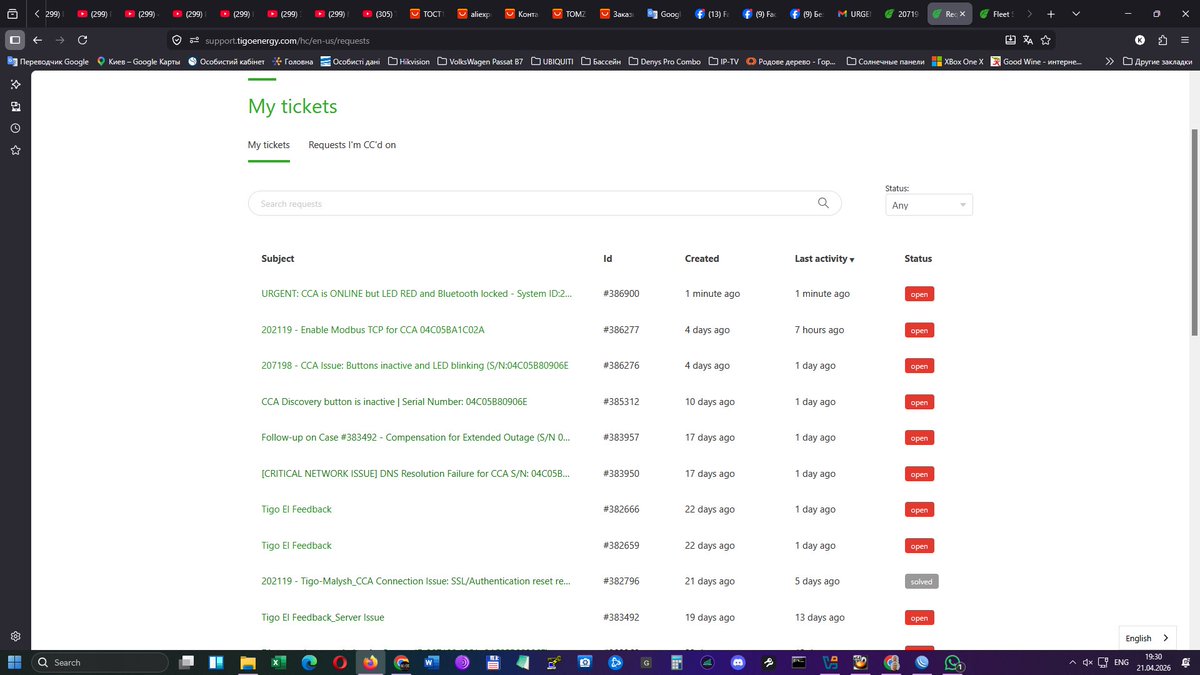Open sidebar settings gear icon
The image size is (1200, 675).
16,636
